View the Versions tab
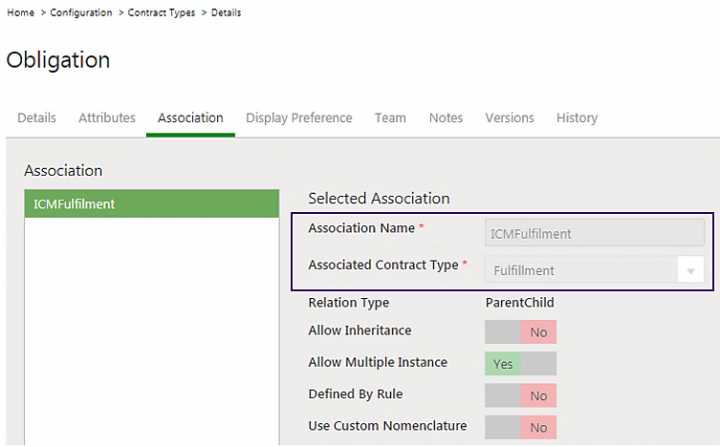 tap(509, 118)
